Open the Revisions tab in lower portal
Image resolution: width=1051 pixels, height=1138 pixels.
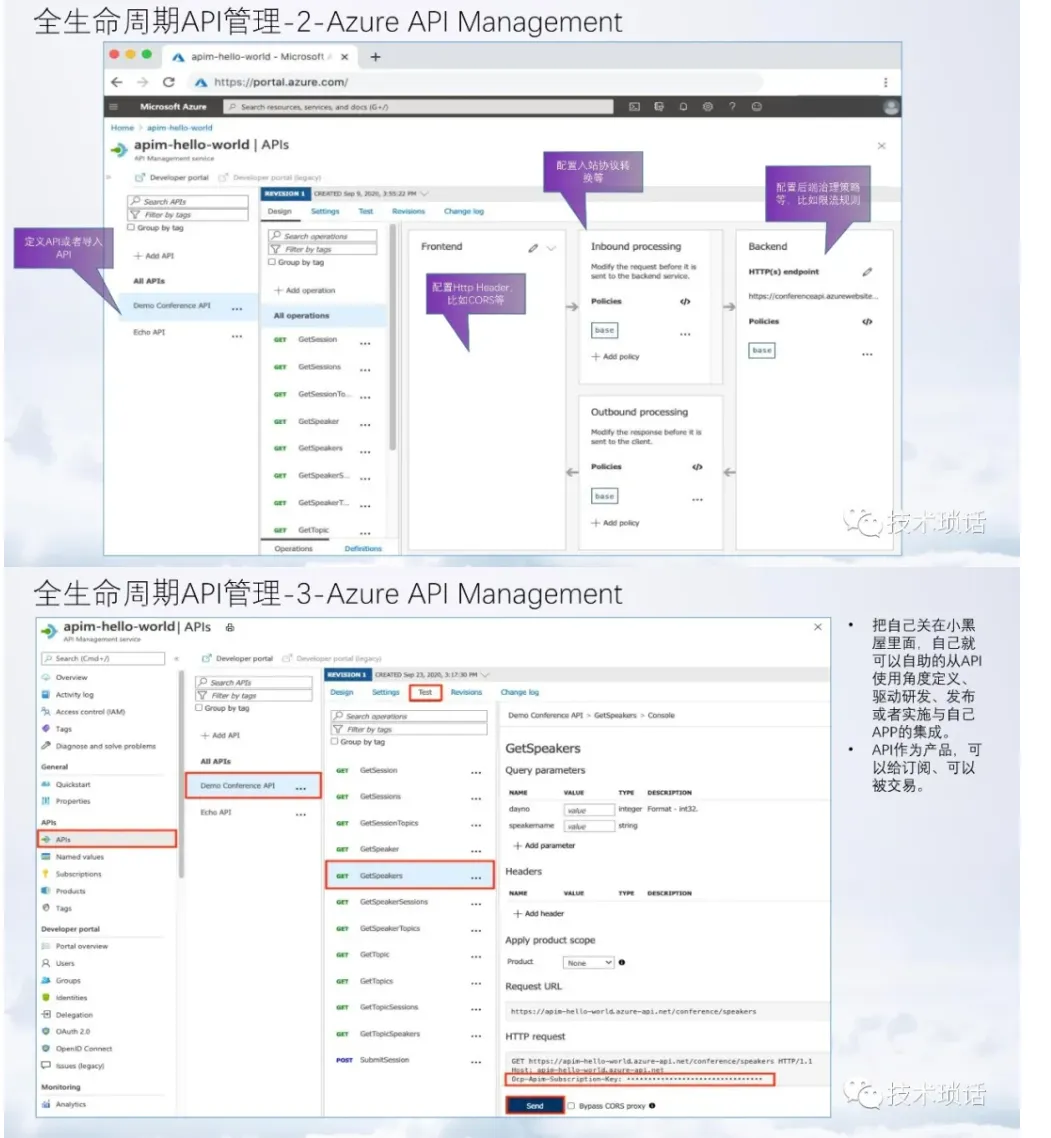click(x=467, y=692)
